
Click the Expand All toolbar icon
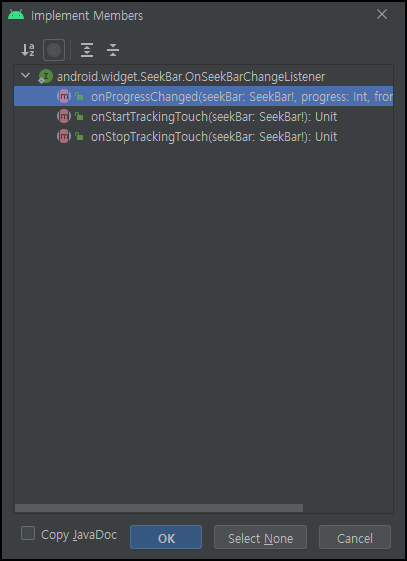(87, 50)
